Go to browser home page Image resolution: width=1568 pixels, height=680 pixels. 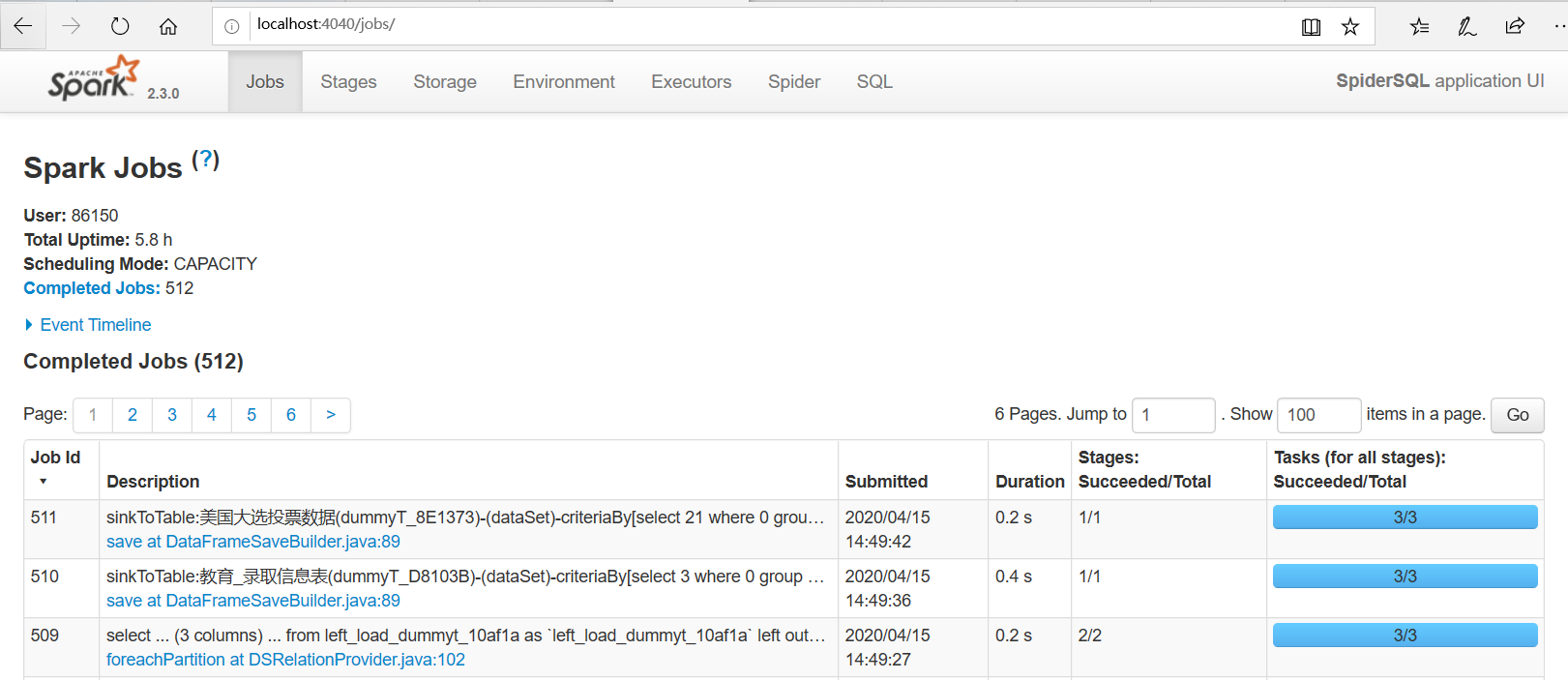168,26
